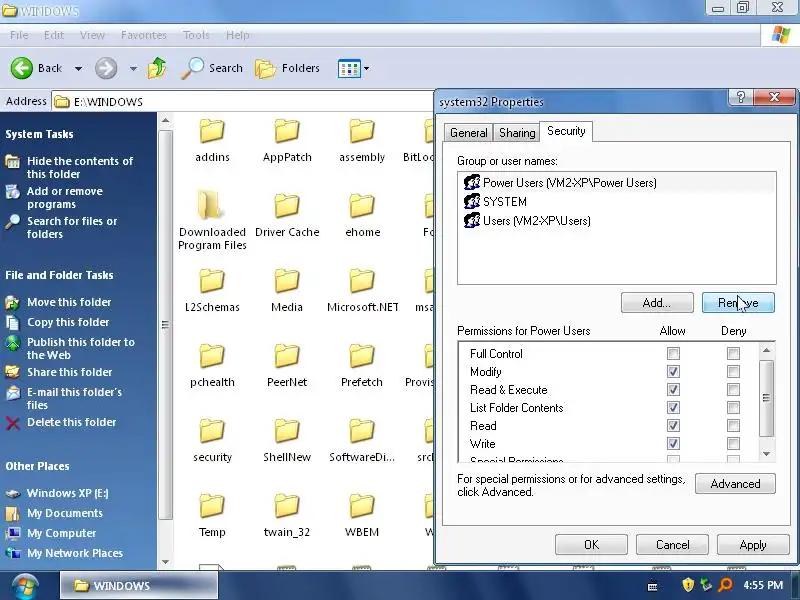Image resolution: width=800 pixels, height=600 pixels.
Task: Open the Back history dropdown arrow
Action: pyautogui.click(x=78, y=68)
